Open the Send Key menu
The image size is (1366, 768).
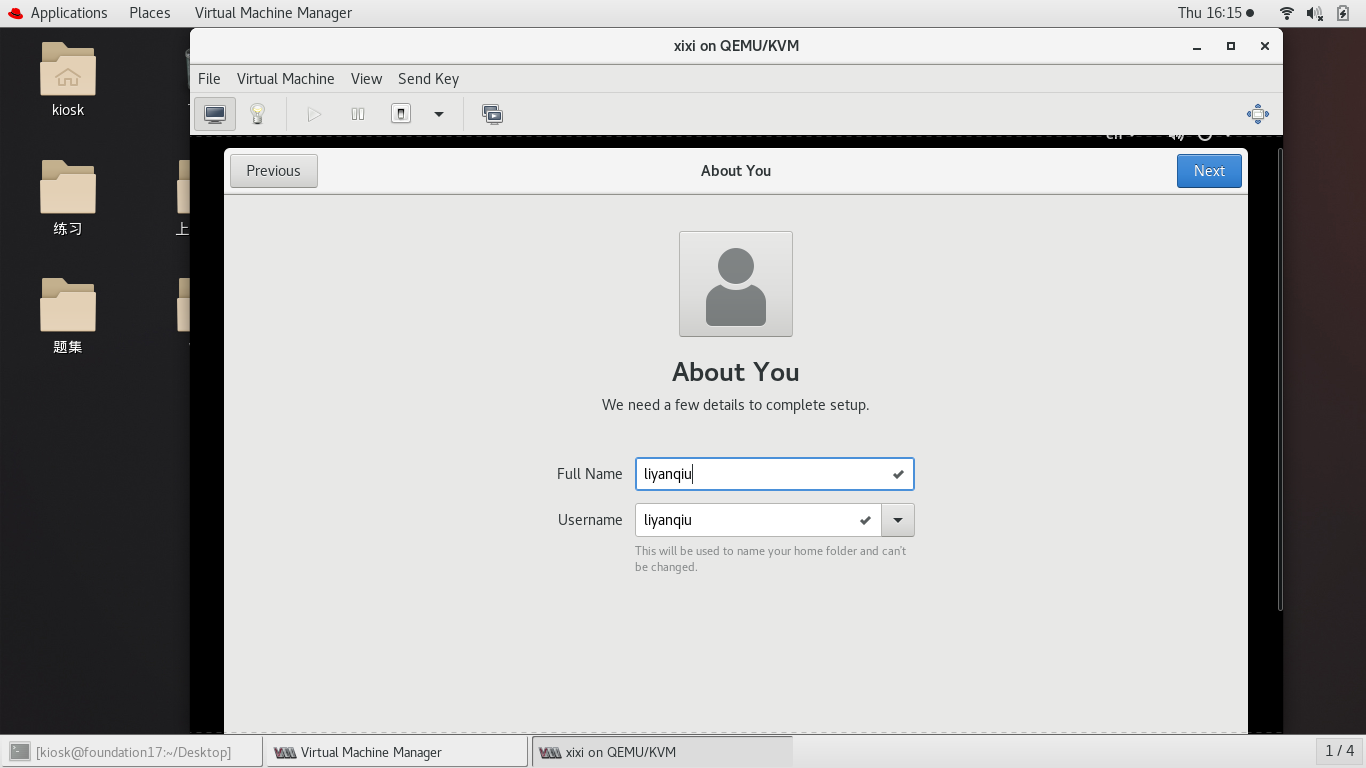[x=428, y=79]
